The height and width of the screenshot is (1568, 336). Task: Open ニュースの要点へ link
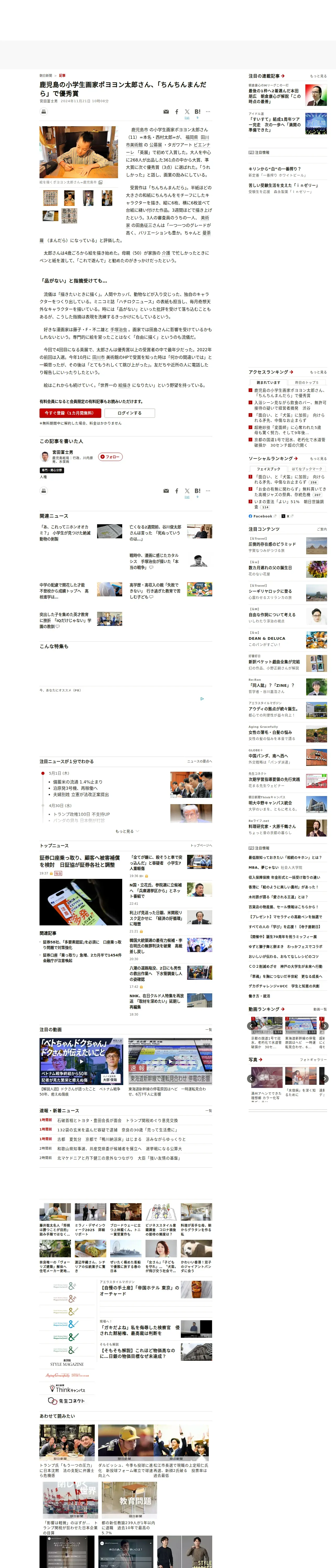coord(199,762)
